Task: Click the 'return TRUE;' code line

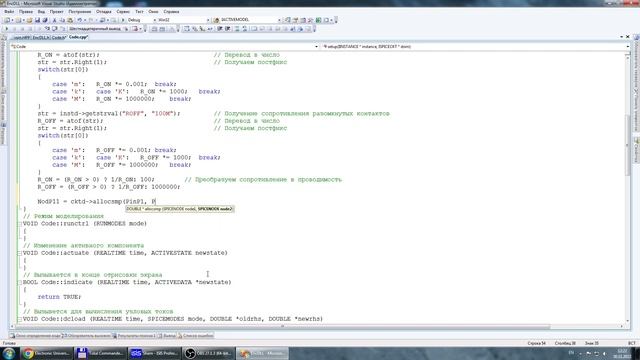Action: point(59,297)
